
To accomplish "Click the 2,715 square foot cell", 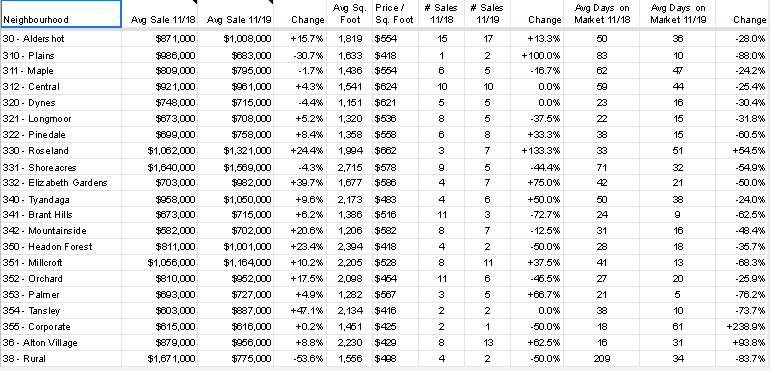I will (x=350, y=168).
